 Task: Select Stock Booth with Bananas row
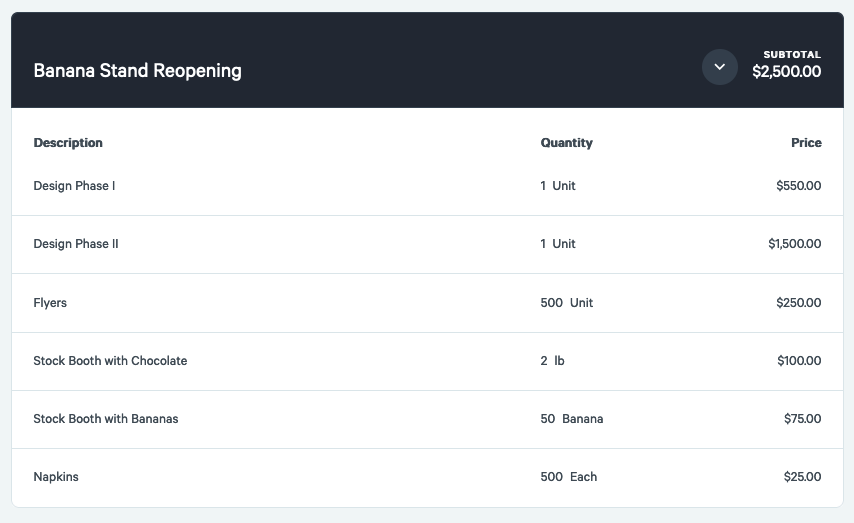[106, 419]
